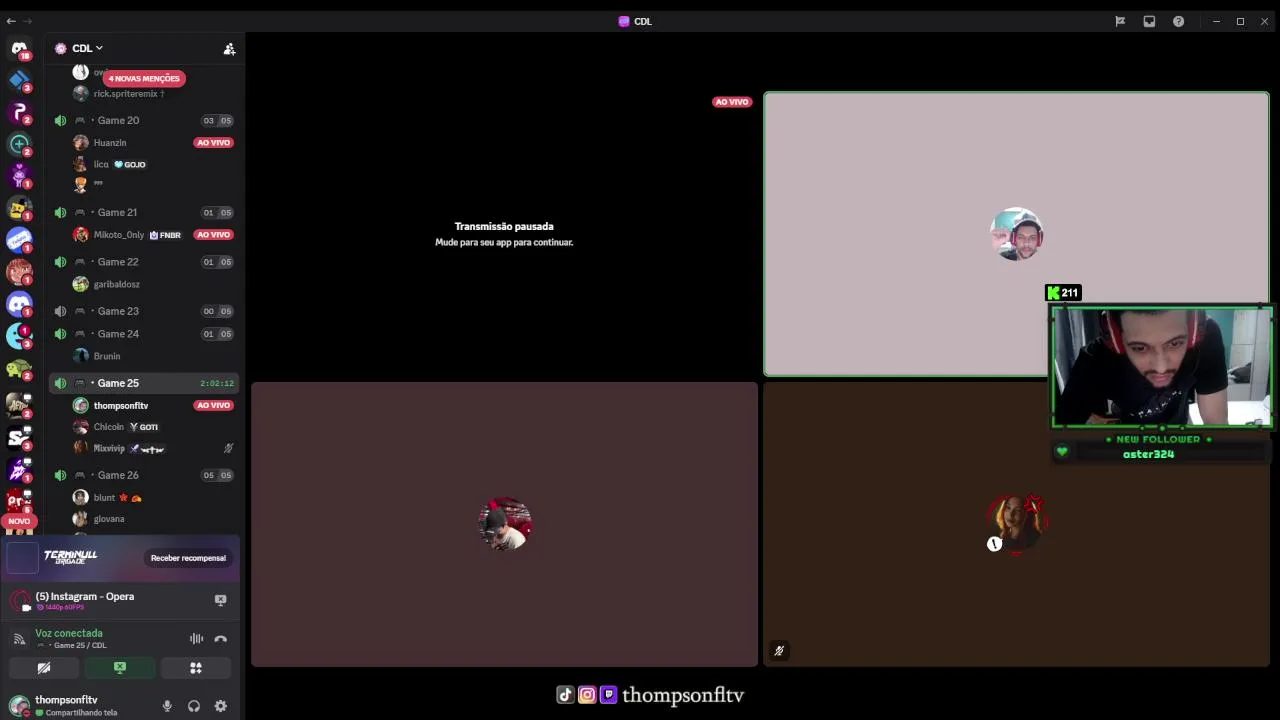Click Receber recompensa button
Screen dimensions: 1280x720
tap(188, 558)
